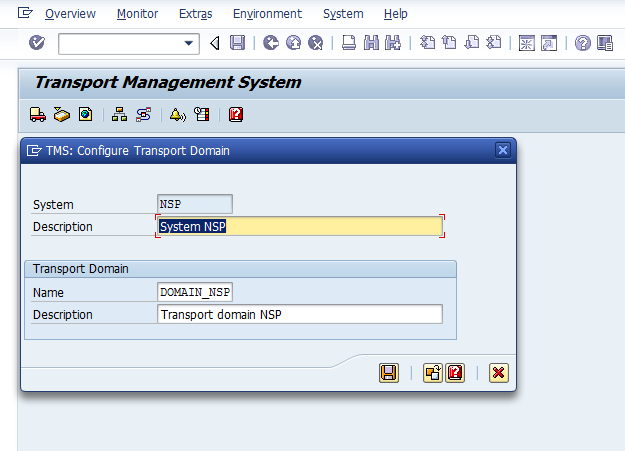Open the command field dropdown arrow
This screenshot has width=625, height=451.
tap(189, 43)
